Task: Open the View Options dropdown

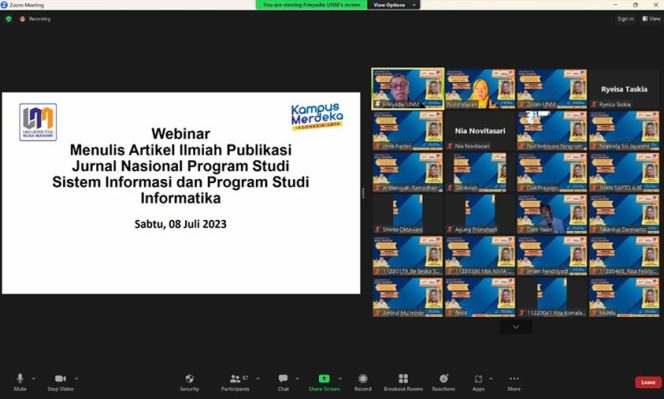Action: point(394,5)
